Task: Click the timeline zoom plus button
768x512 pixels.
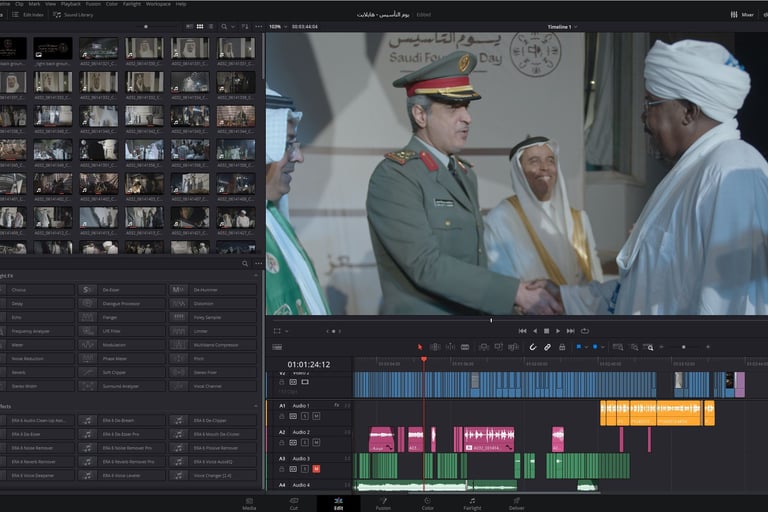Action: tap(708, 347)
